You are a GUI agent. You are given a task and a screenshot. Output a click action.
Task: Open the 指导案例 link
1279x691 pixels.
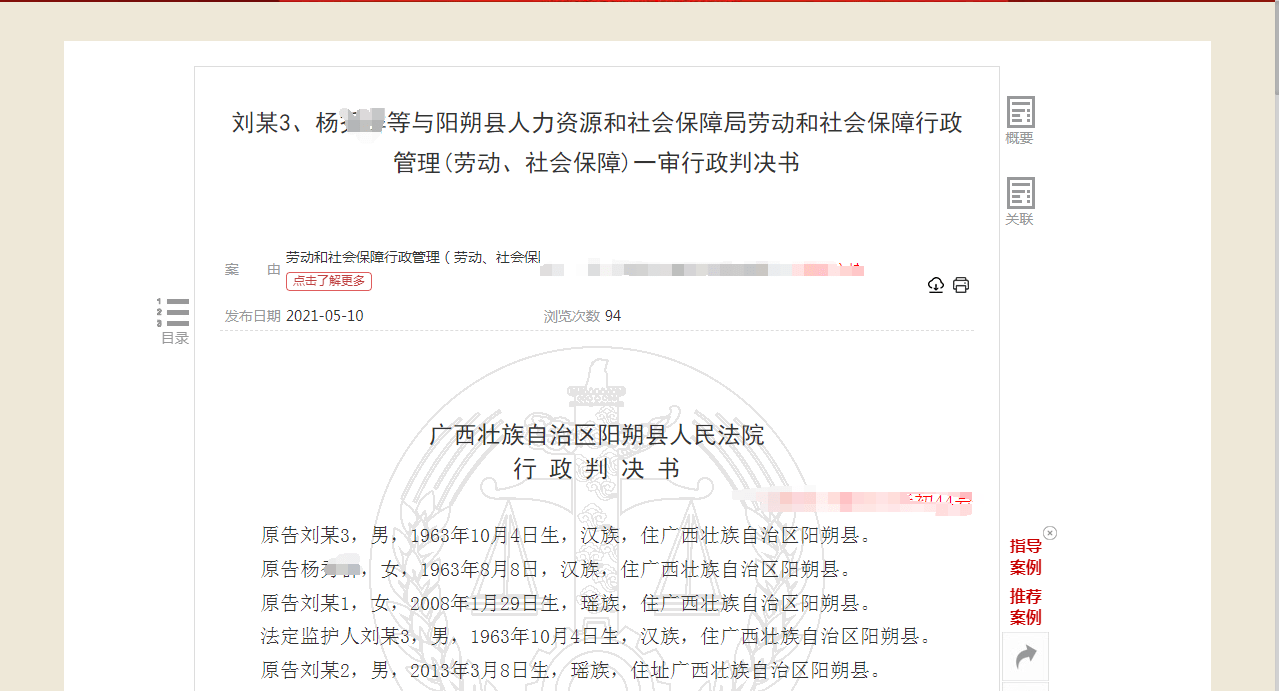point(1025,557)
